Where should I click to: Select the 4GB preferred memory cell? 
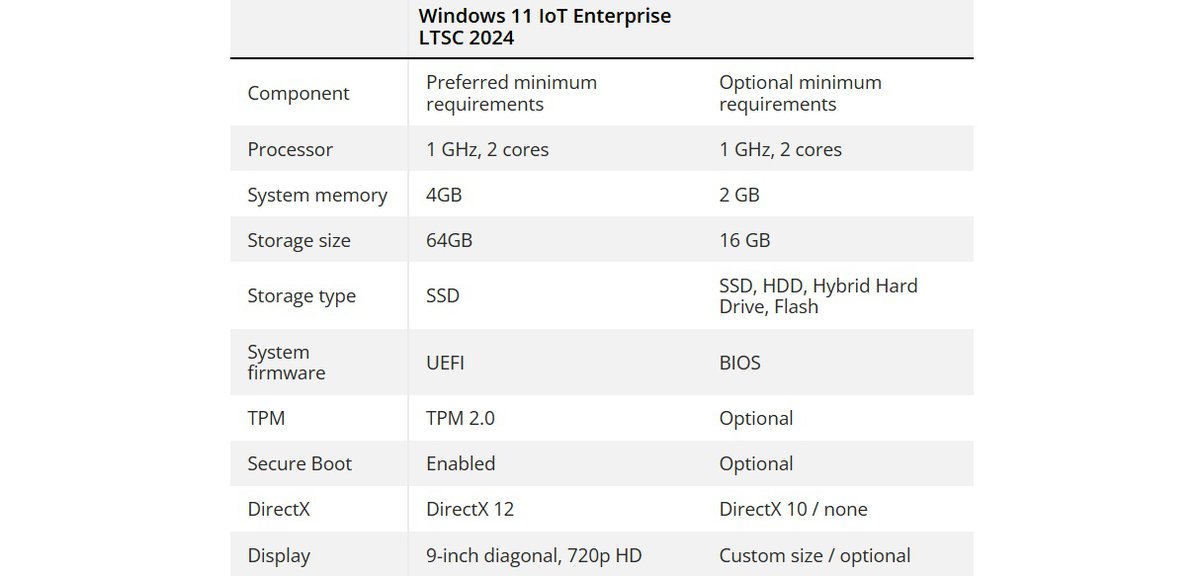[x=444, y=195]
